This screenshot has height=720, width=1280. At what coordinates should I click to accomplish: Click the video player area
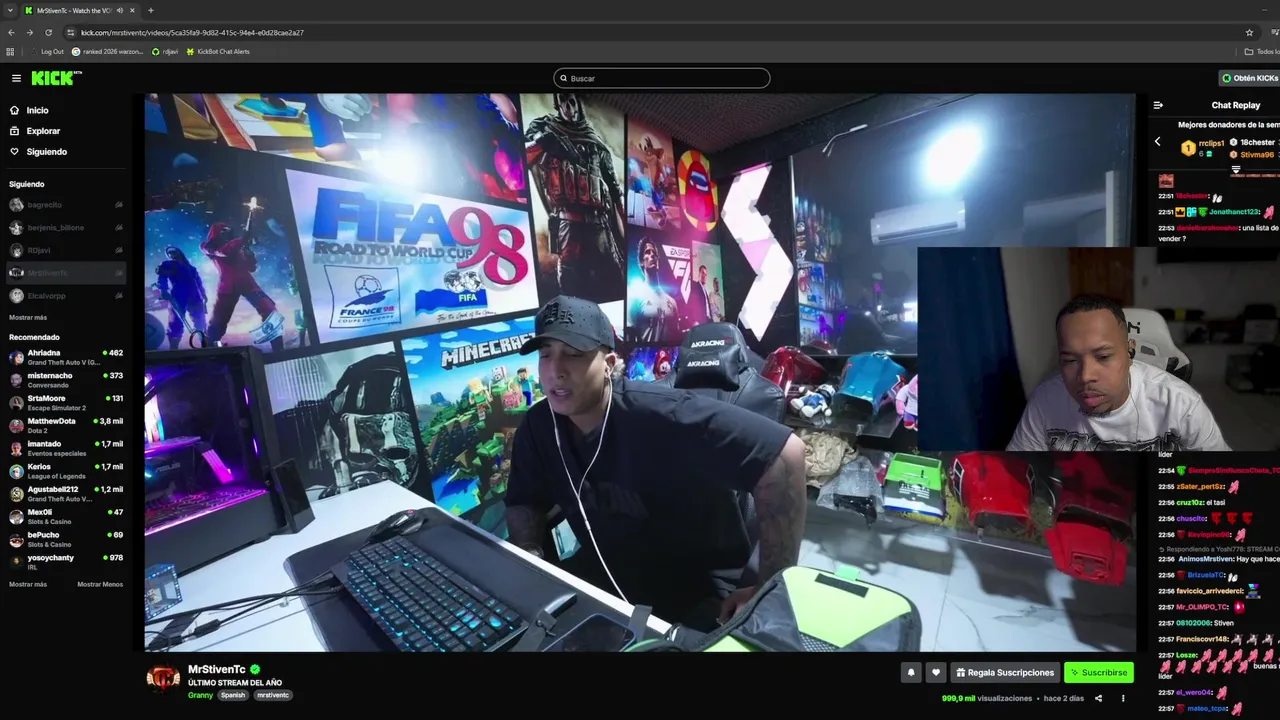[x=640, y=372]
